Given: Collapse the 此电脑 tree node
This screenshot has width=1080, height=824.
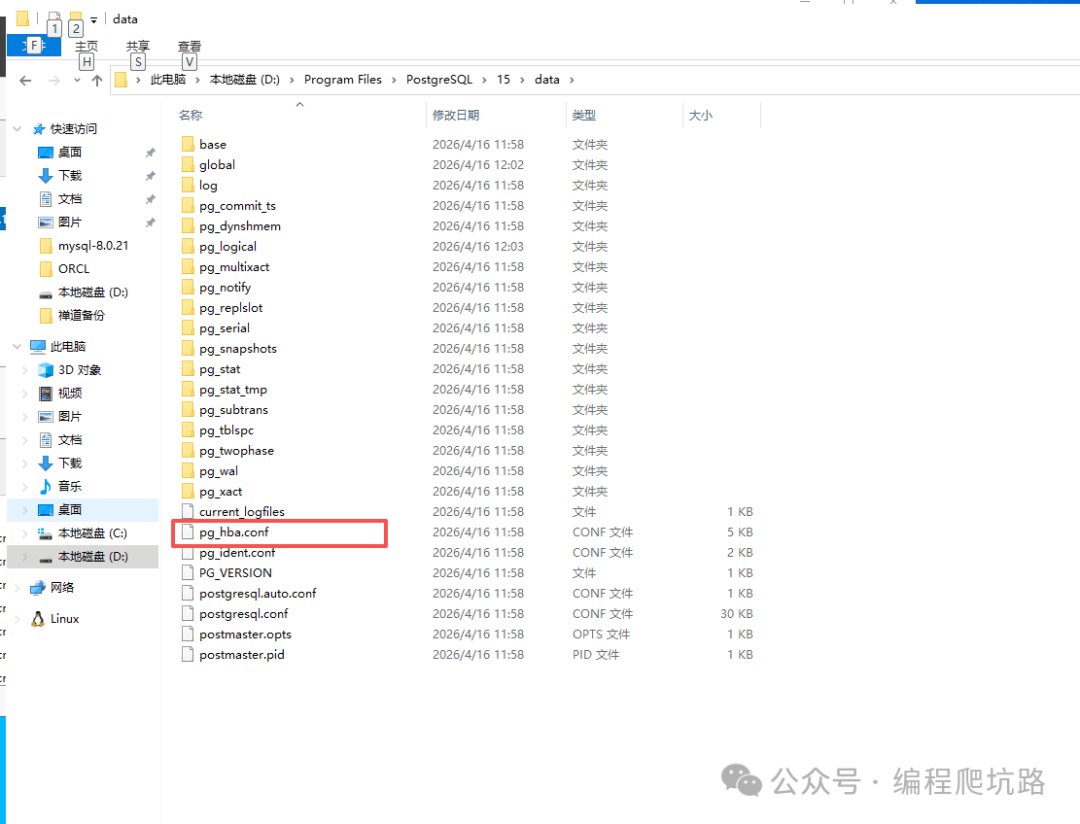Looking at the screenshot, I should coord(17,347).
